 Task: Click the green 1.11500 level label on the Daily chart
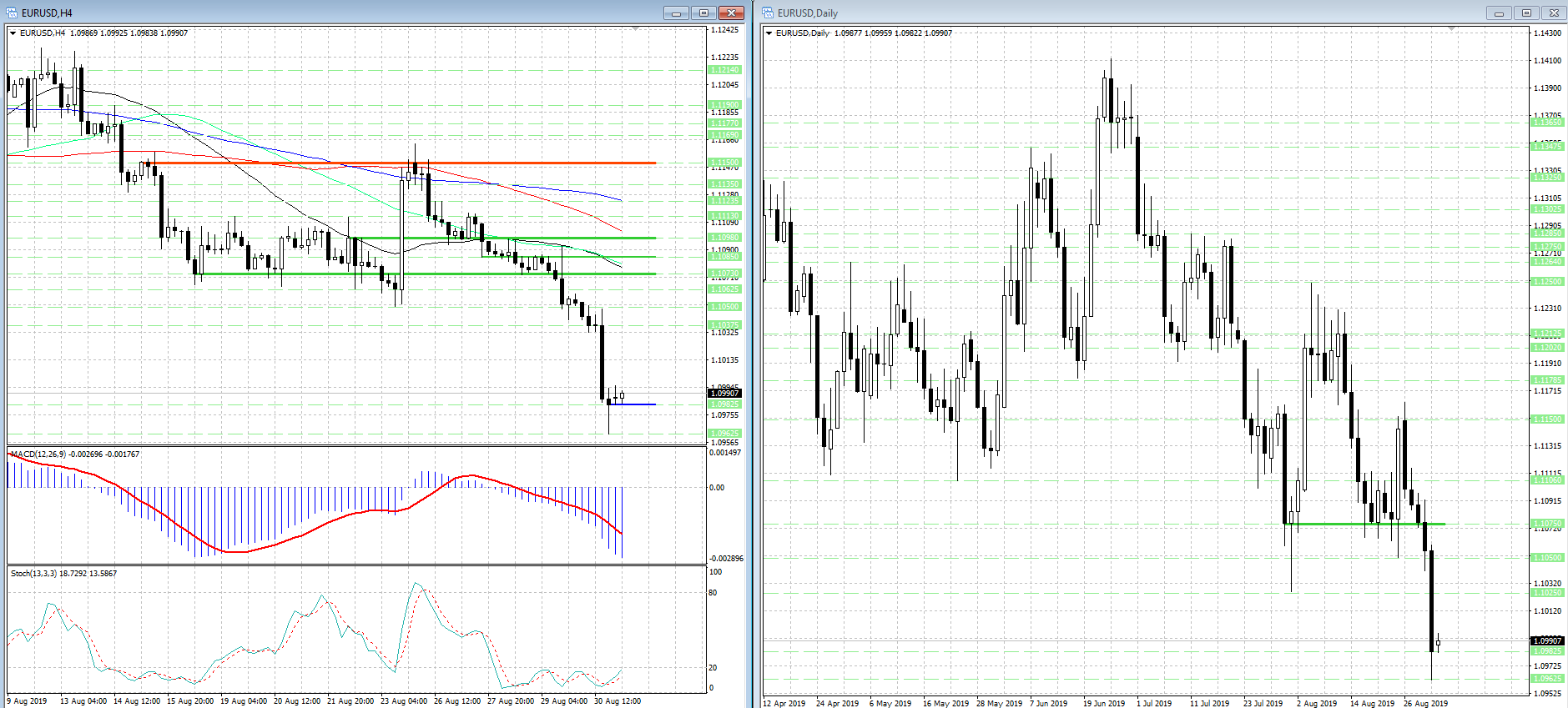[x=1547, y=419]
